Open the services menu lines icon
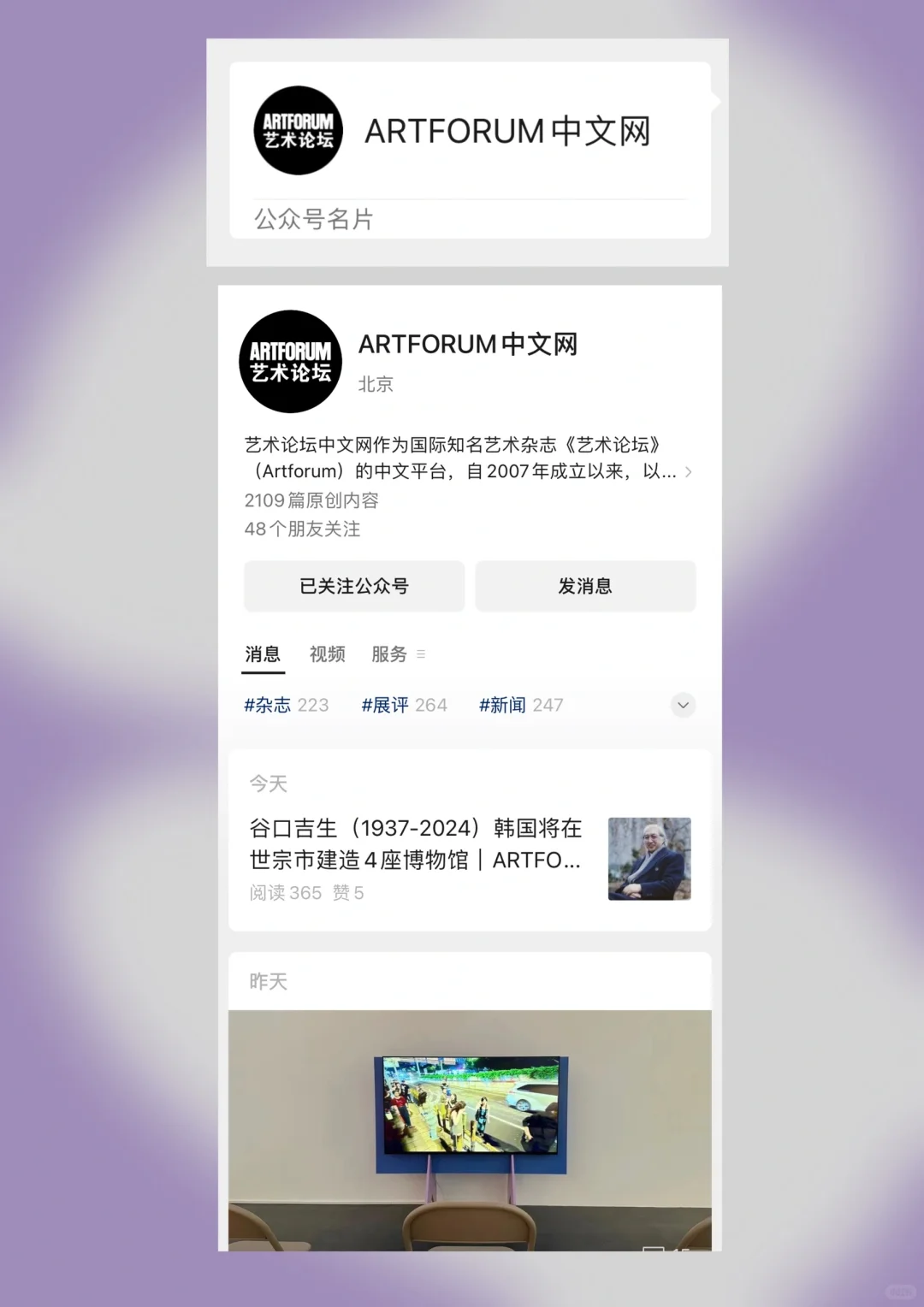Image resolution: width=924 pixels, height=1307 pixels. click(x=421, y=654)
